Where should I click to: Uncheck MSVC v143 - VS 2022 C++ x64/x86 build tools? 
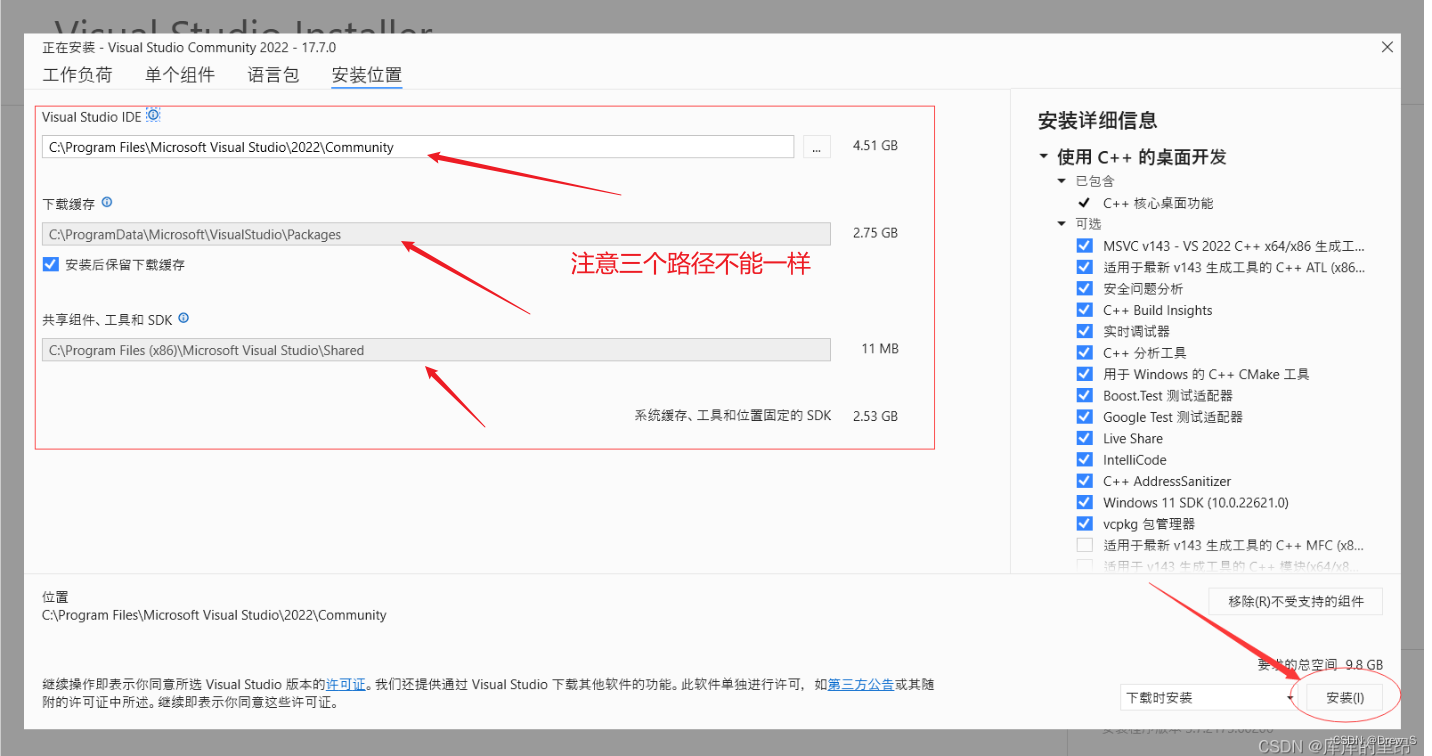pos(1084,245)
